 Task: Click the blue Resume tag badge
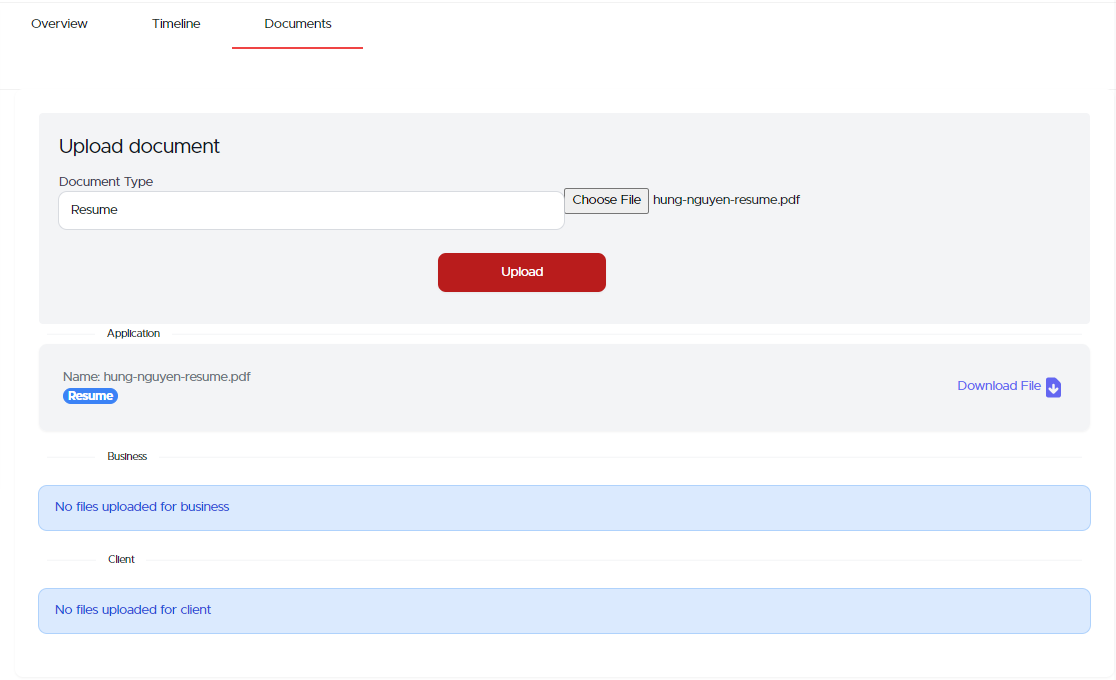click(x=90, y=396)
